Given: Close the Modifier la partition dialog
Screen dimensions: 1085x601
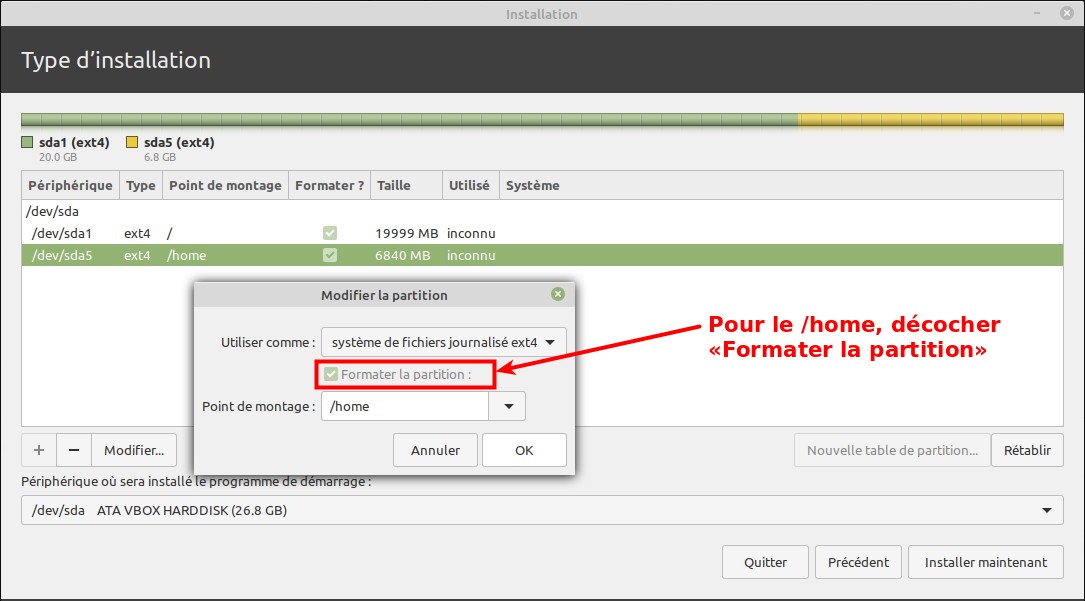Looking at the screenshot, I should click(558, 294).
